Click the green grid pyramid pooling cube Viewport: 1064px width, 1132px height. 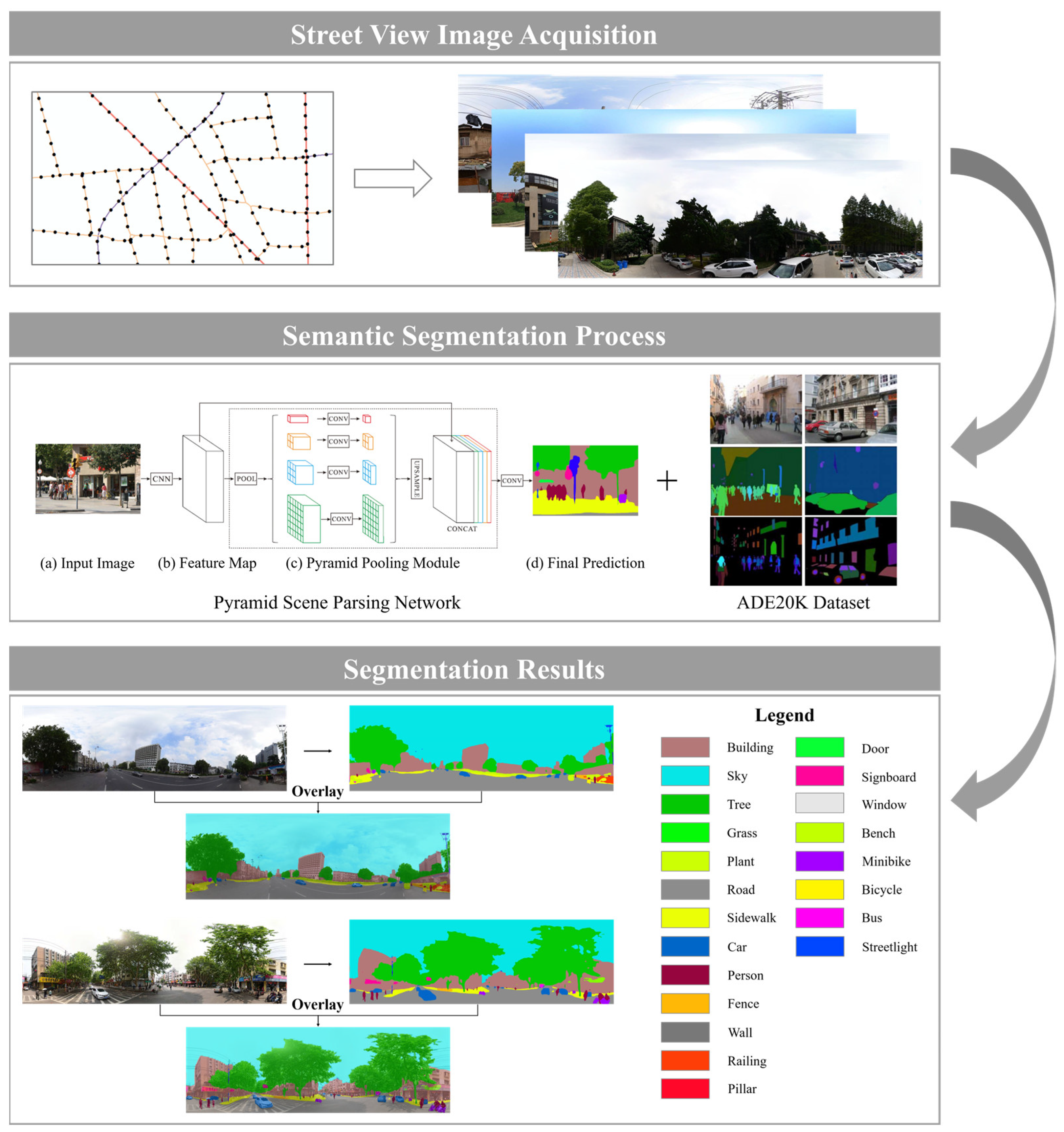click(x=303, y=519)
